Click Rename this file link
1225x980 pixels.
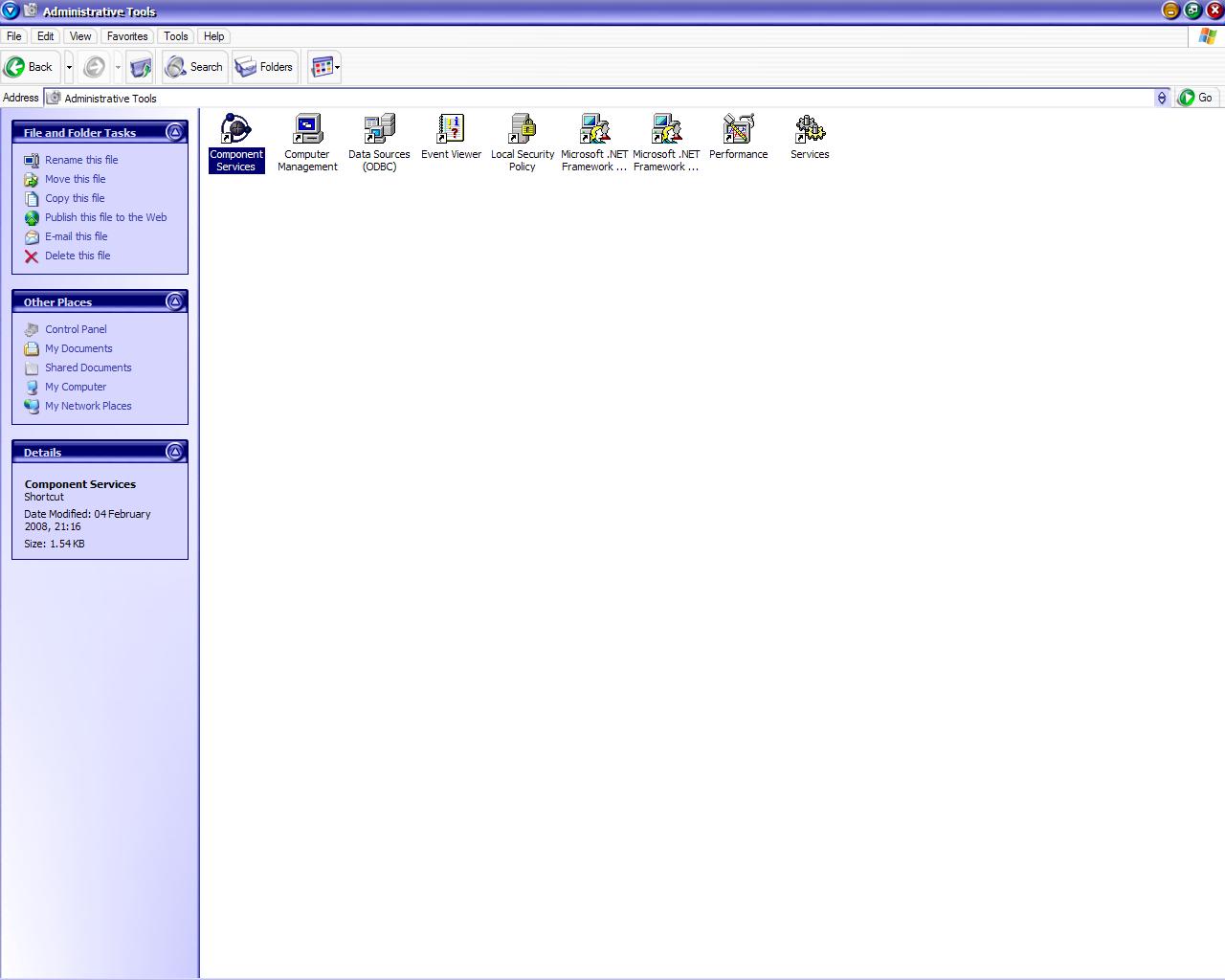[x=81, y=160]
